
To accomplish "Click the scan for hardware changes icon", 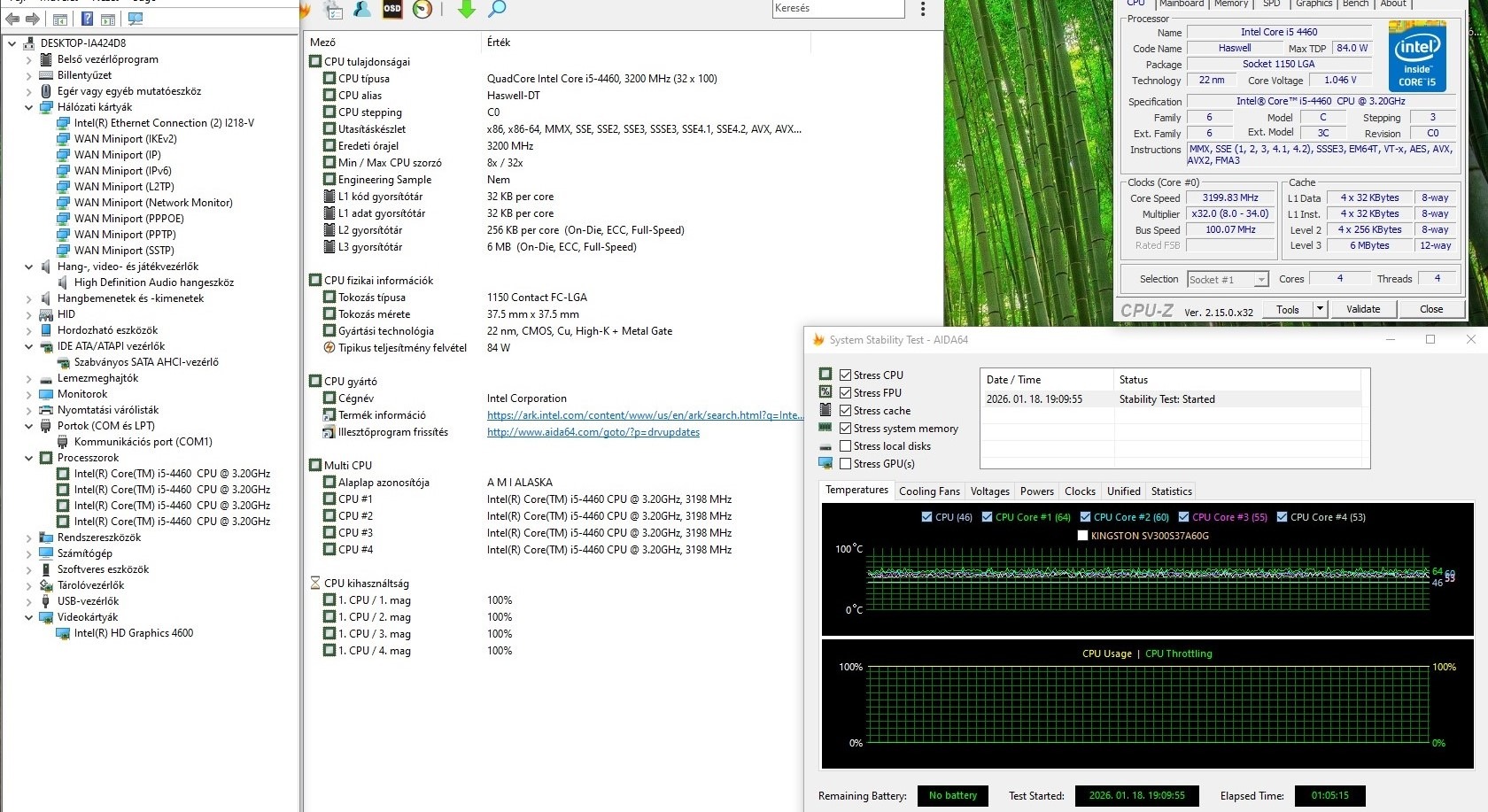I will pos(137,19).
